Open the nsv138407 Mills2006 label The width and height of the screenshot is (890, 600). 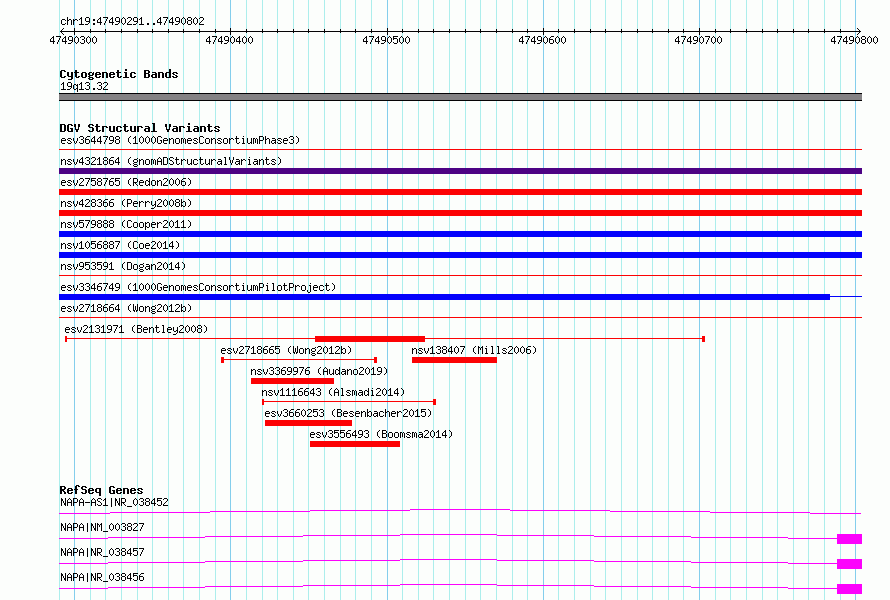(474, 350)
